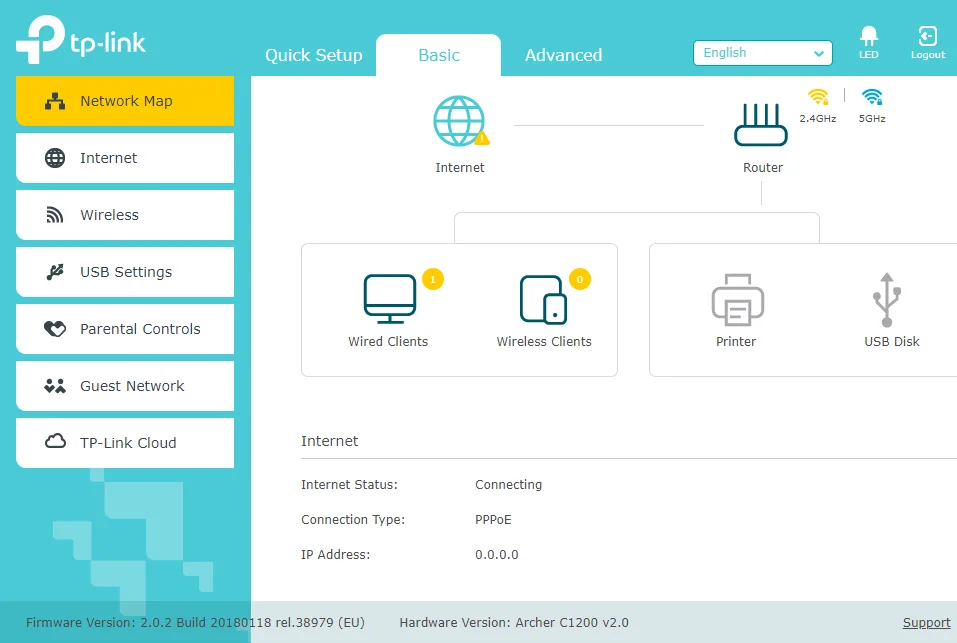Open the Wireless Clients devices icon

coord(543,299)
